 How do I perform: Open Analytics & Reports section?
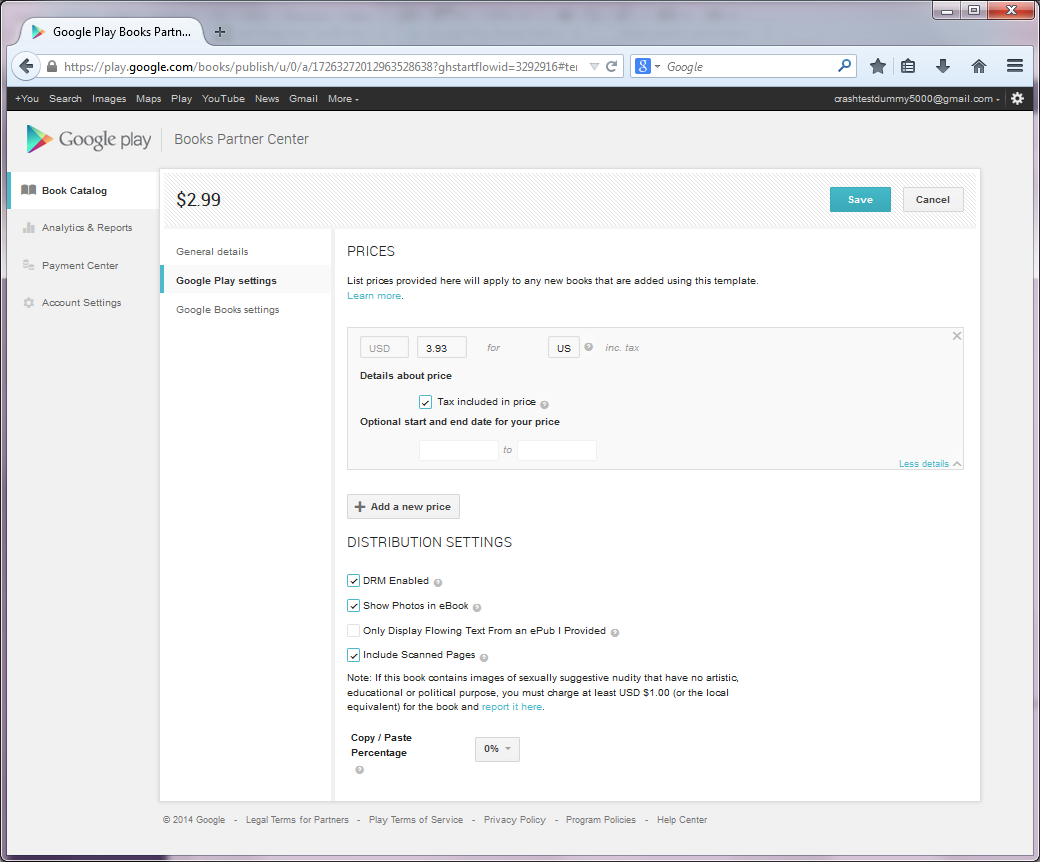(87, 227)
